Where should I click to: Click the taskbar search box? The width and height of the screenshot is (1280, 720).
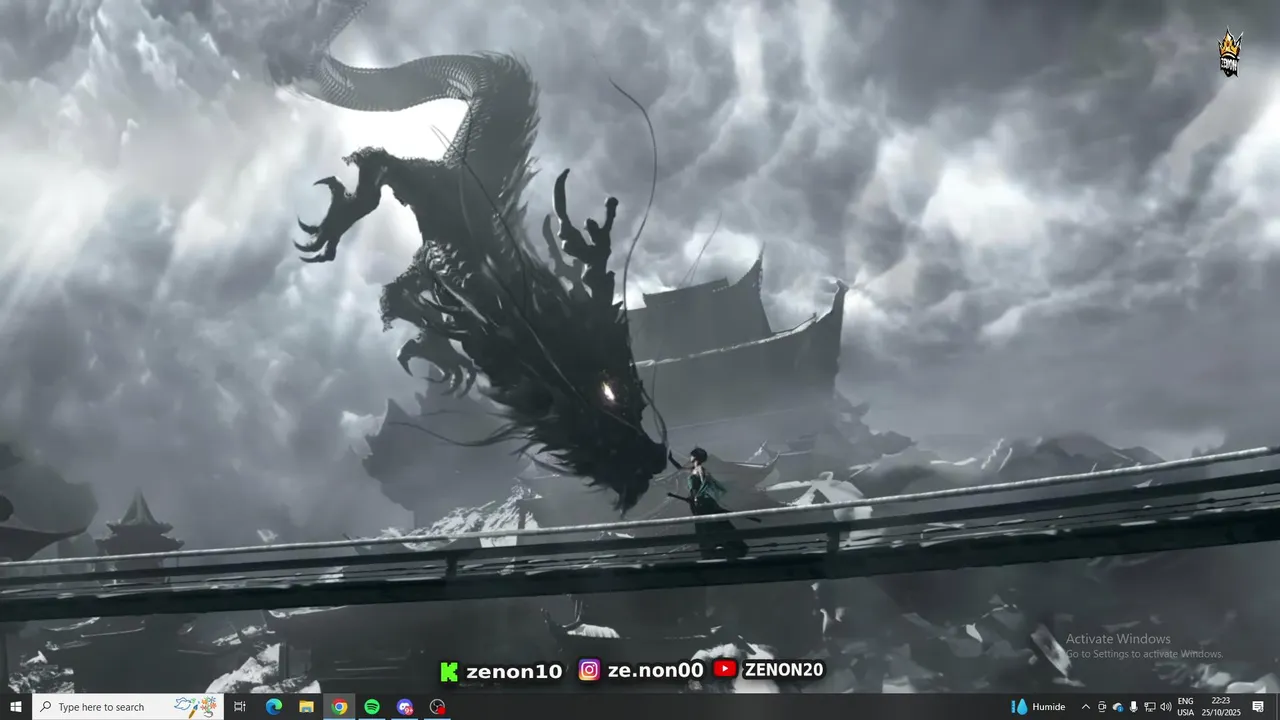point(128,707)
